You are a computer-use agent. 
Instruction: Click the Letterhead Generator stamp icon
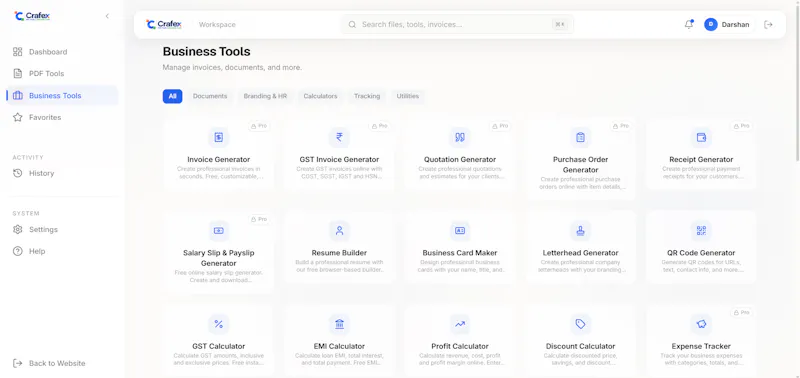[580, 231]
